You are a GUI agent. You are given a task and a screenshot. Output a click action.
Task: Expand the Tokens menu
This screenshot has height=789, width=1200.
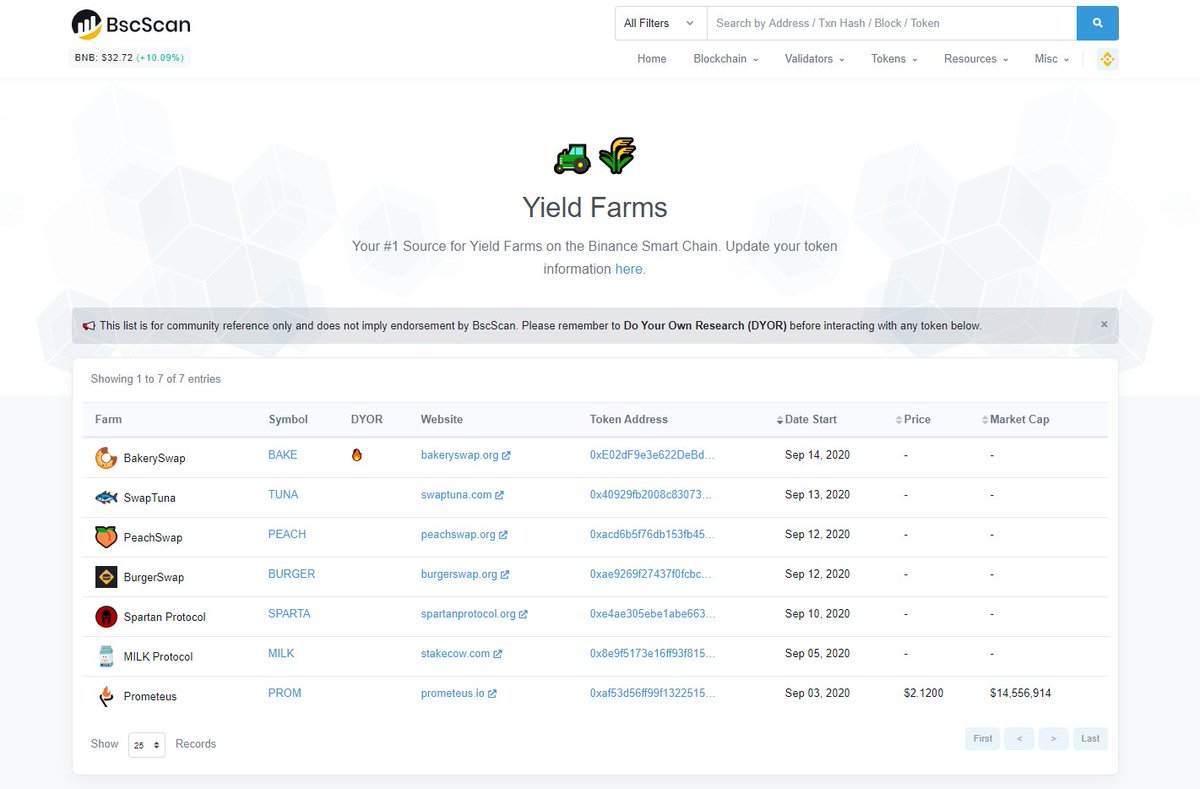(894, 59)
